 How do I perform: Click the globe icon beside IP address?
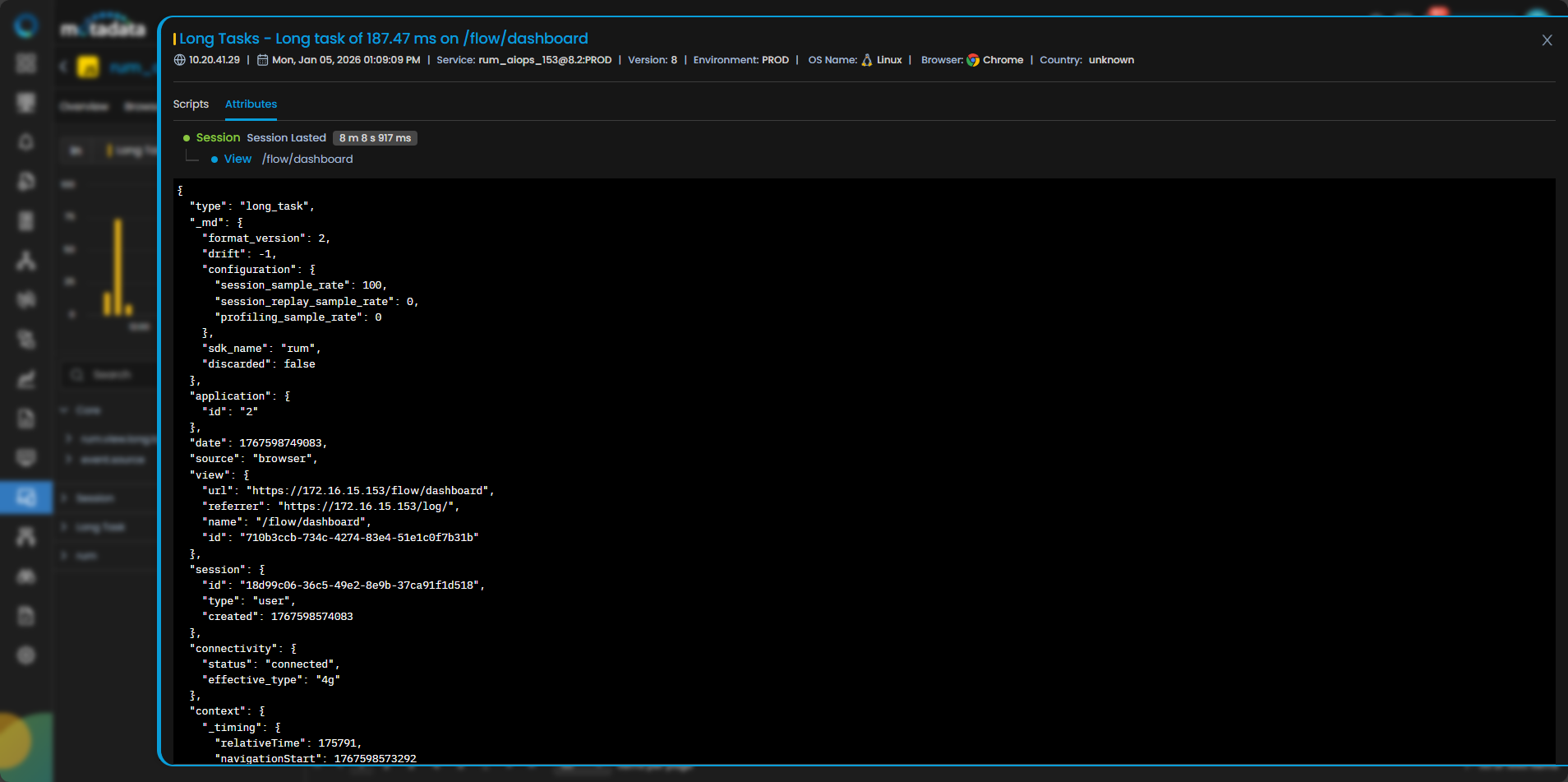[180, 60]
